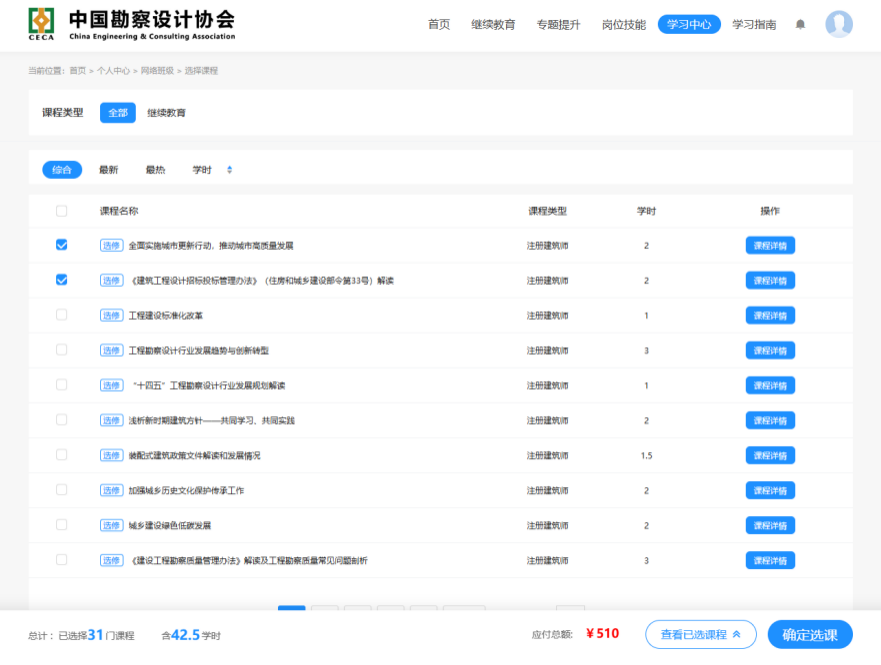The image size is (881, 665).
Task: Expand the 查看已选课程 panel
Action: 701,634
